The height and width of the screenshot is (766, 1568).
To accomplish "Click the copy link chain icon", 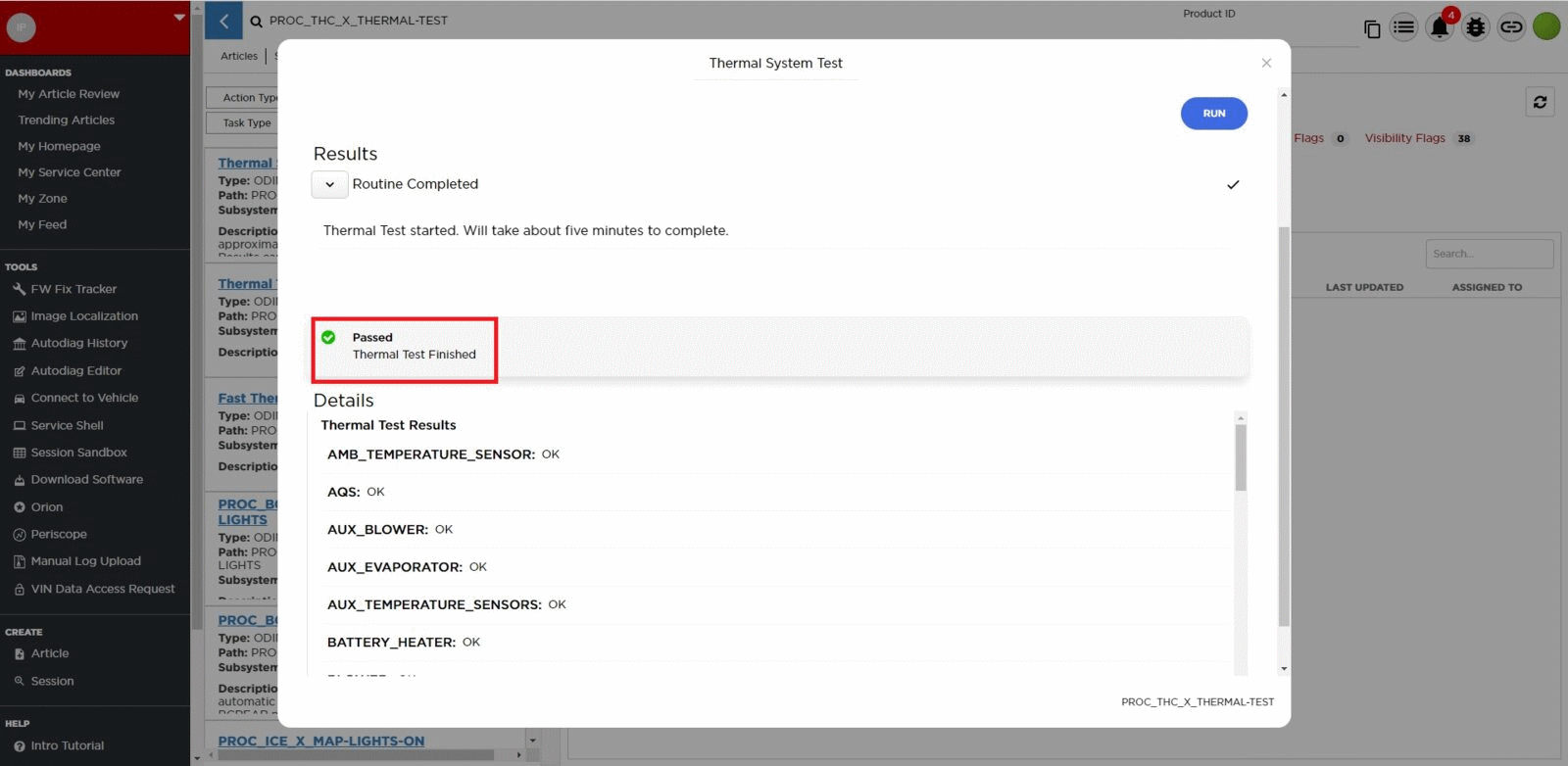I will pyautogui.click(x=1511, y=27).
